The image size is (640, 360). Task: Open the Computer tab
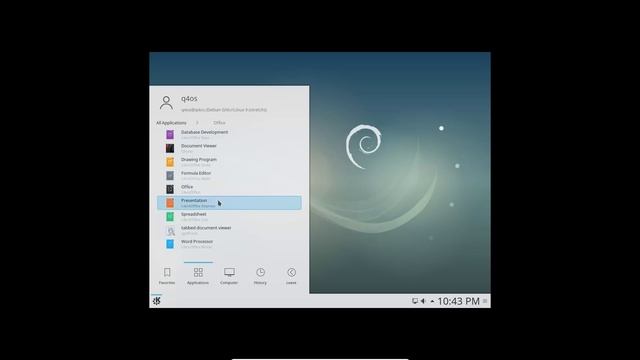coord(229,276)
